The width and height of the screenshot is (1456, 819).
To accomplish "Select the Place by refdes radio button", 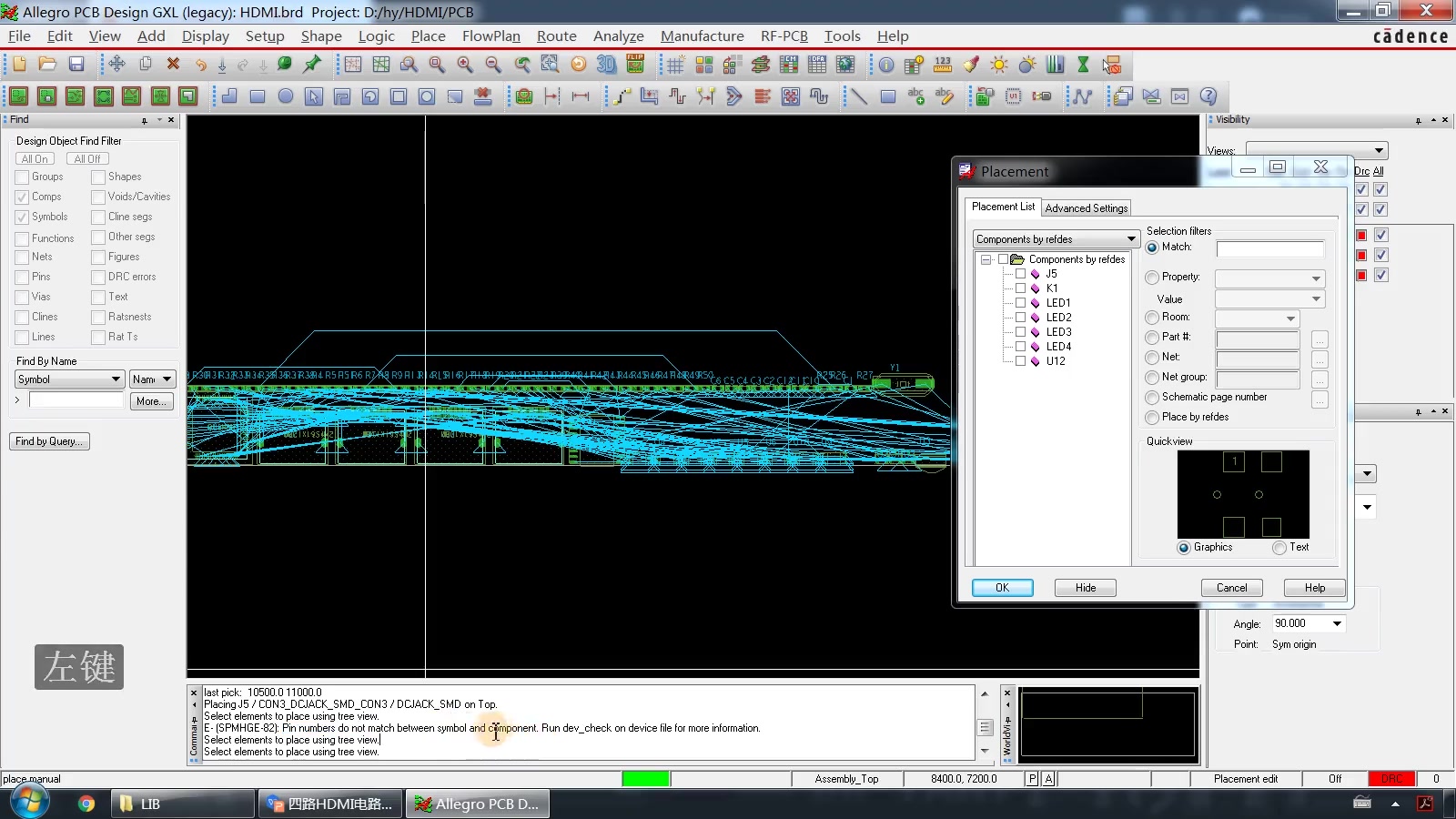I will click(1152, 418).
